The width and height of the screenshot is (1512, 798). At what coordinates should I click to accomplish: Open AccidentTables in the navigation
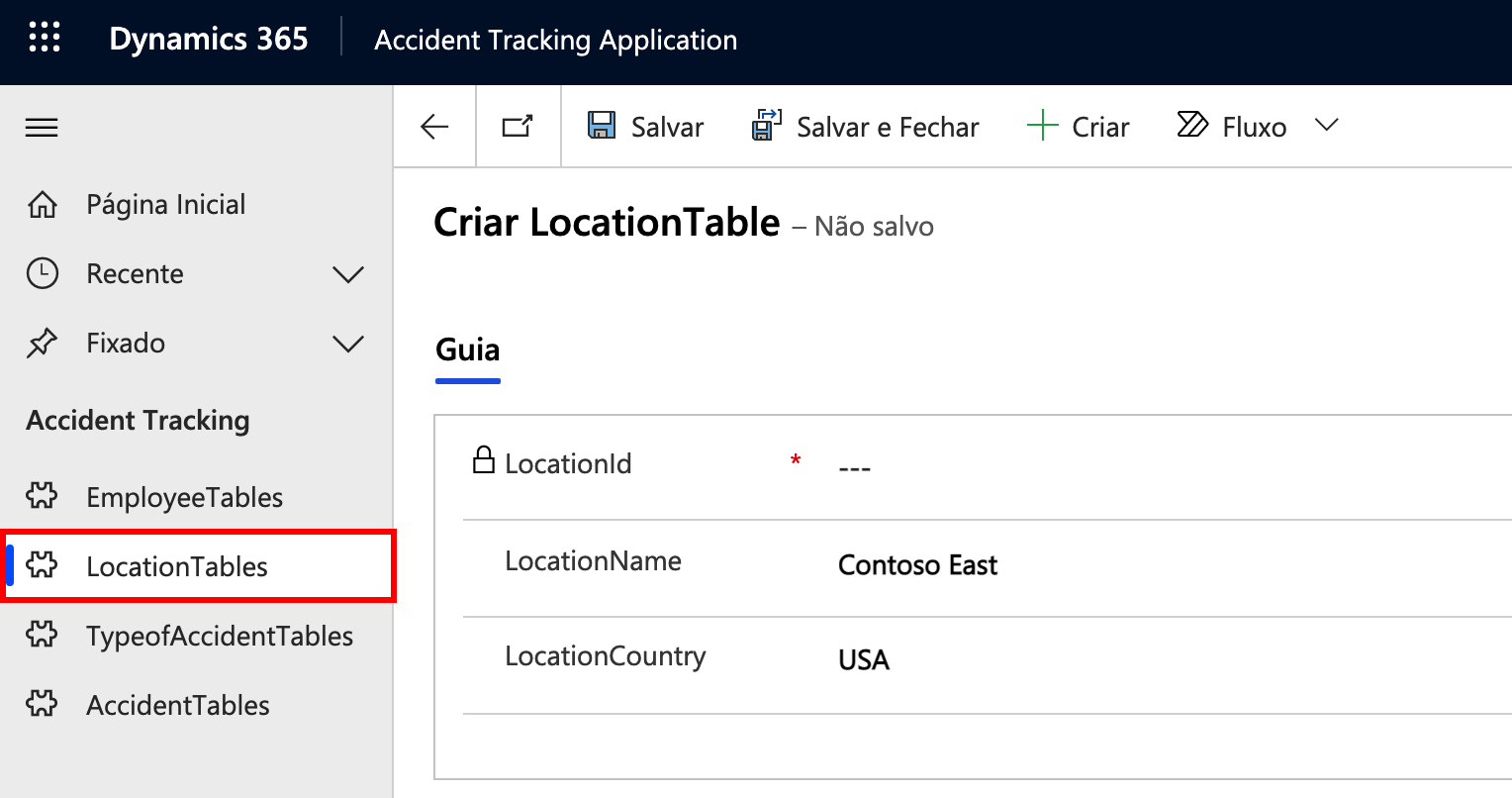pyautogui.click(x=178, y=705)
